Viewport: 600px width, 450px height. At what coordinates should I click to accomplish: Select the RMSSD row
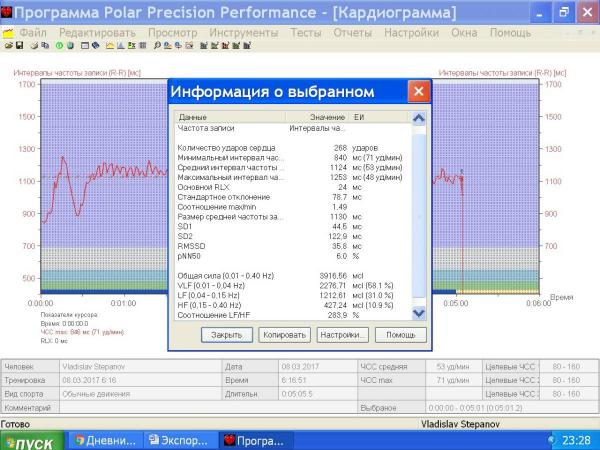pyautogui.click(x=293, y=246)
